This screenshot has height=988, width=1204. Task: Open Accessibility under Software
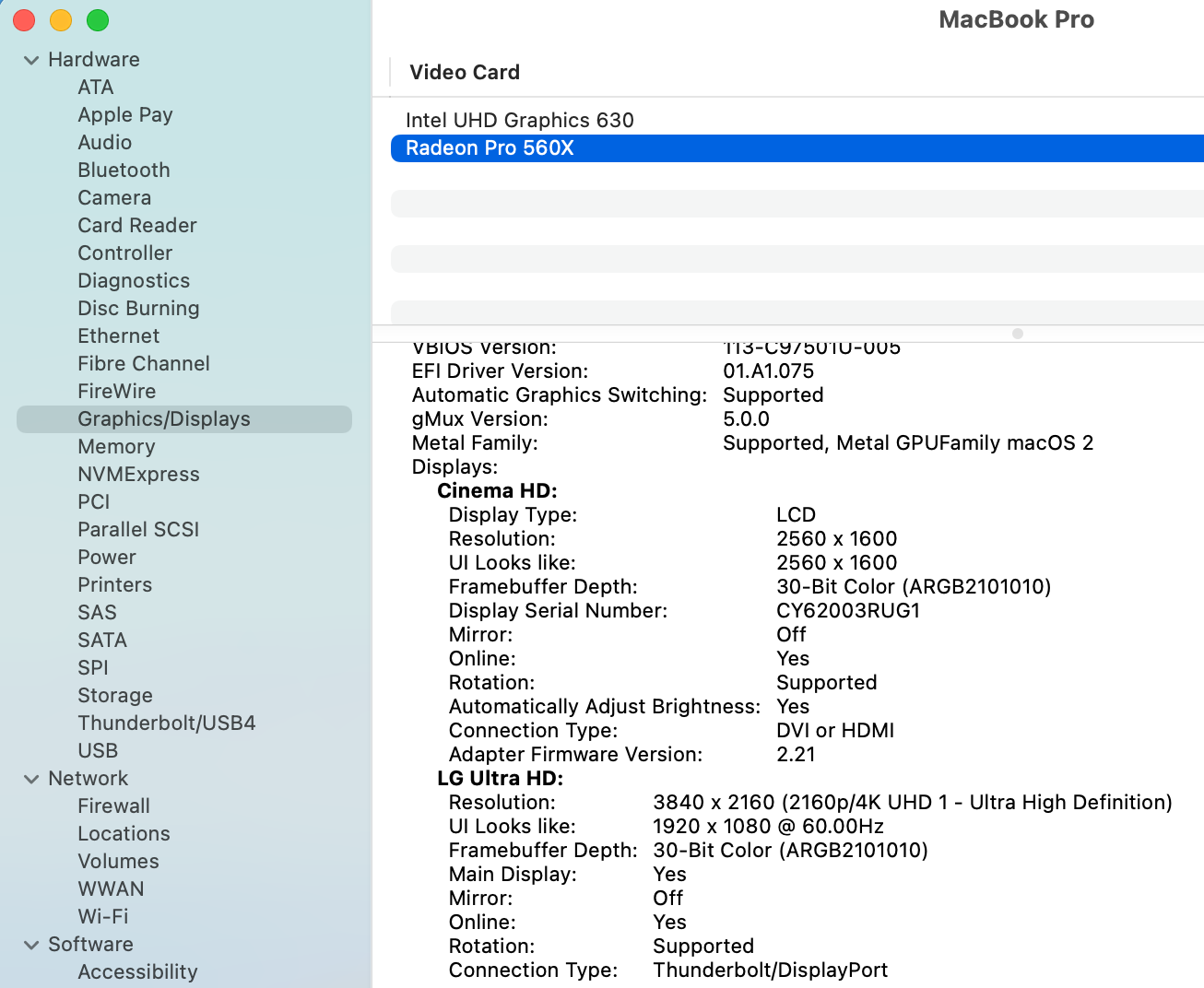[138, 972]
